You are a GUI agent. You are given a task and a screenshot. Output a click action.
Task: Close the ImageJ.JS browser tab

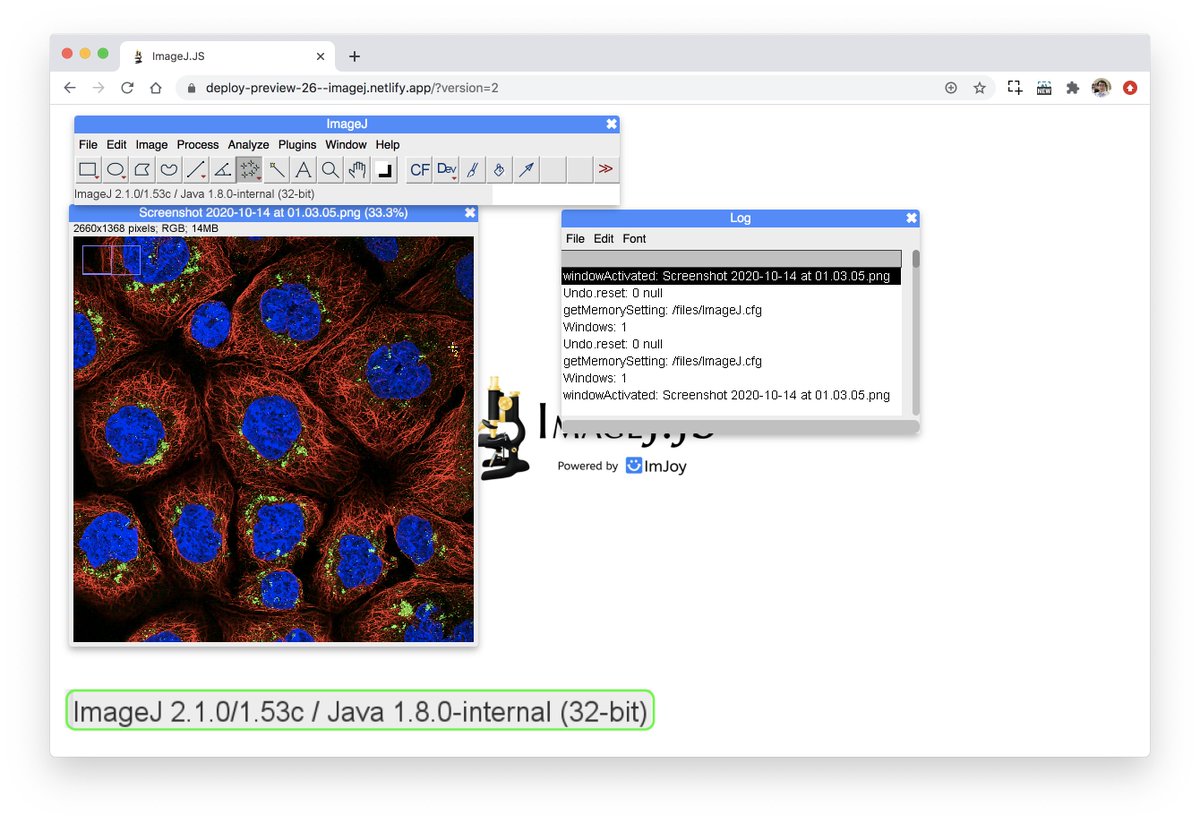[319, 57]
